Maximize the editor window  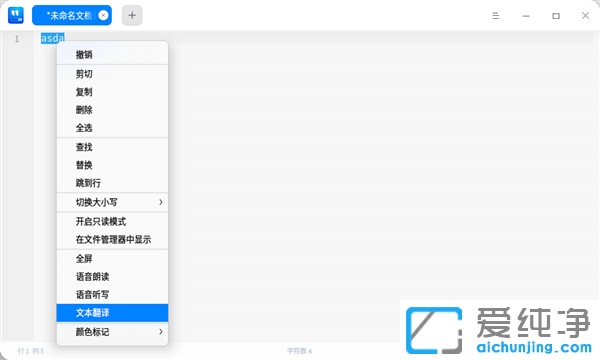point(556,16)
